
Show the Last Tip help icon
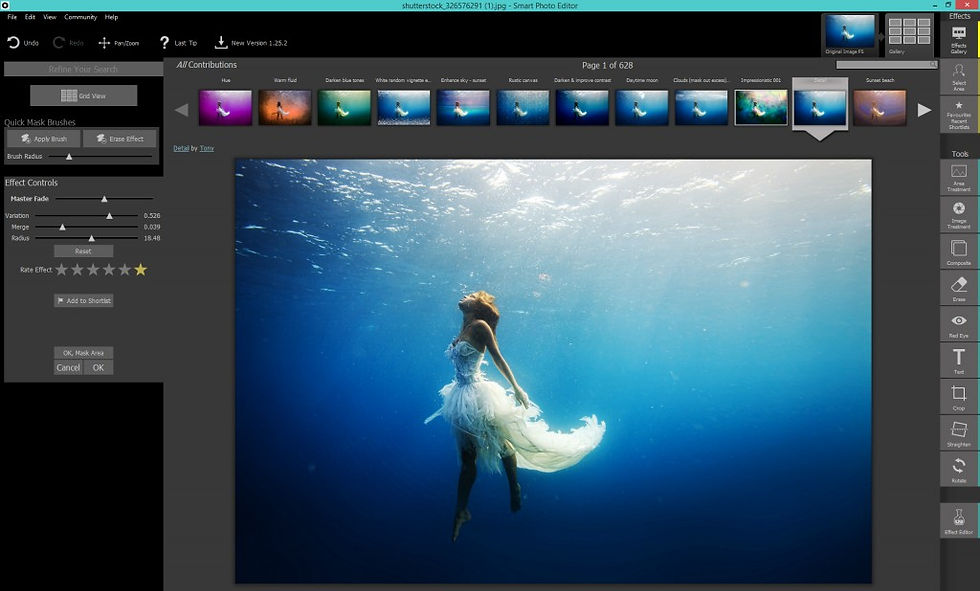164,42
